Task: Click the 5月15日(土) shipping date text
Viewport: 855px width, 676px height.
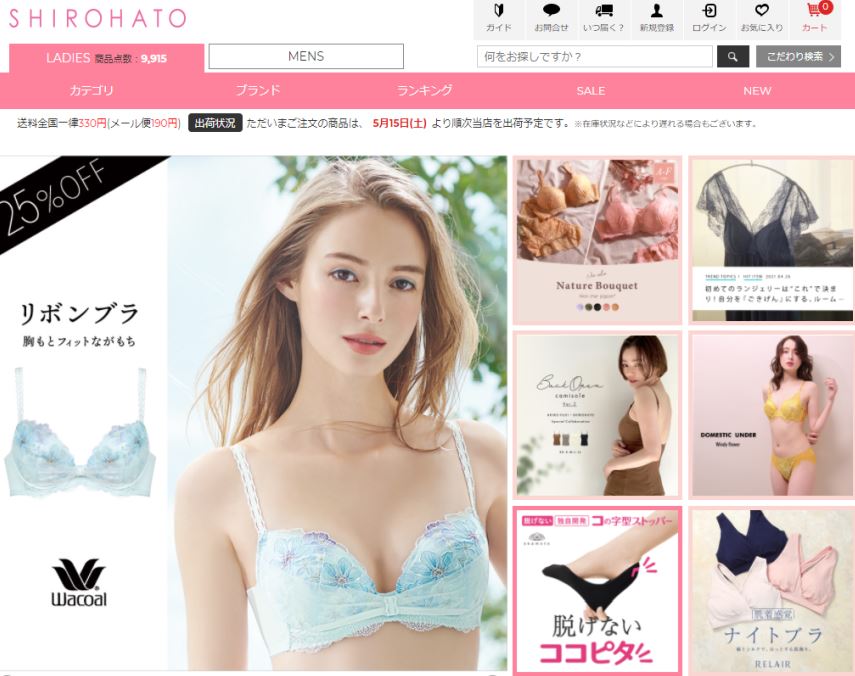Action: [400, 124]
